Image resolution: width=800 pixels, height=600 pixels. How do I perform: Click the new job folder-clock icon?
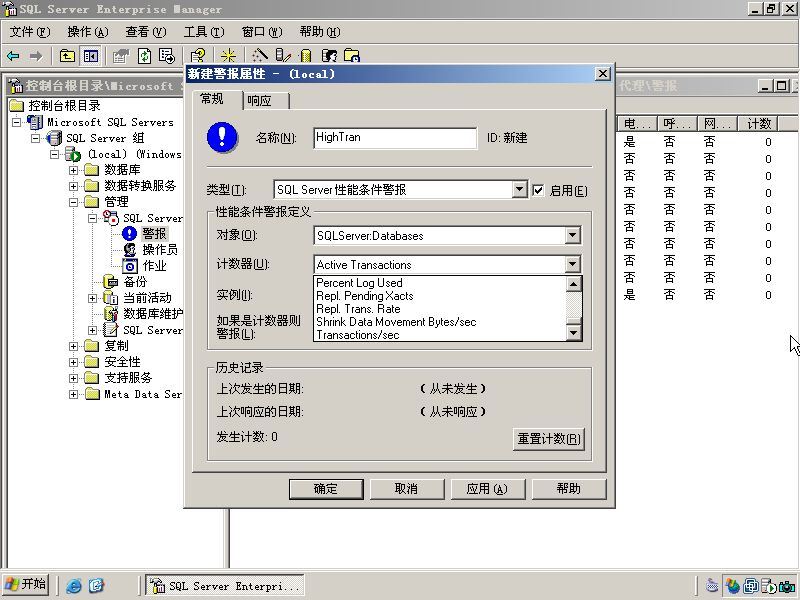[x=352, y=56]
